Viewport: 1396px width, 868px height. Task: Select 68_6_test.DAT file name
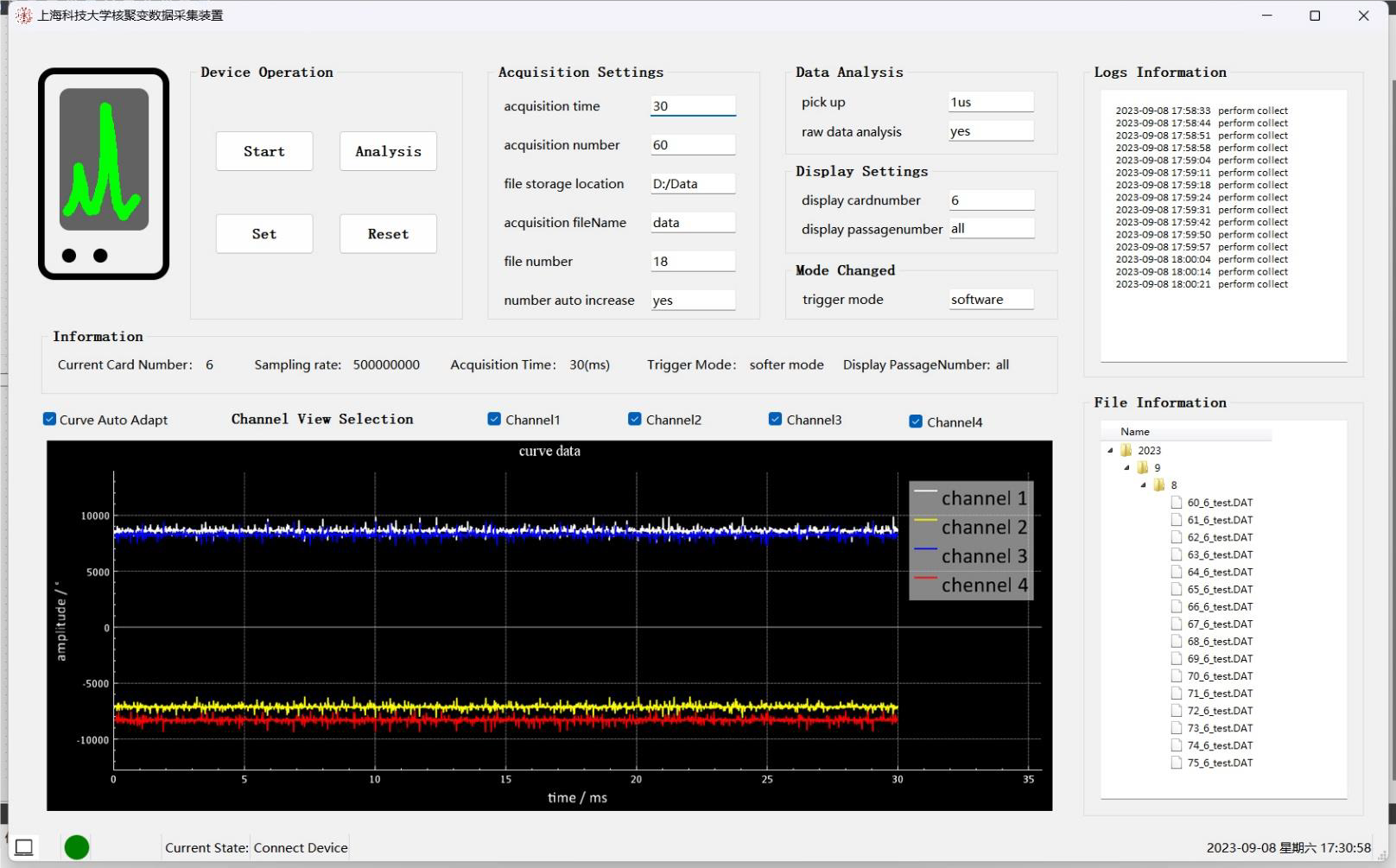click(1220, 641)
